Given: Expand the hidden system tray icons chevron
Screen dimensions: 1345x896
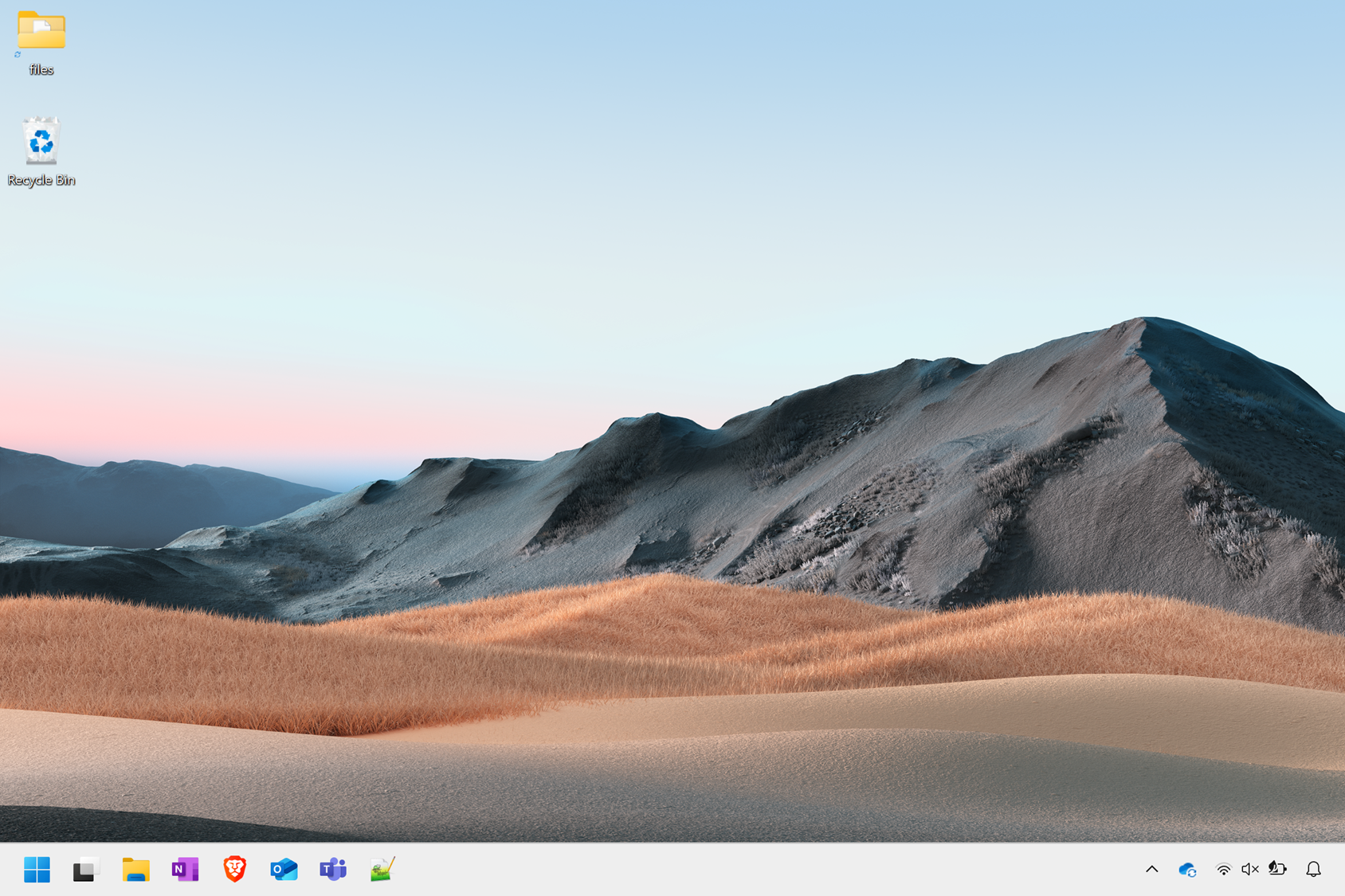Looking at the screenshot, I should pyautogui.click(x=1151, y=869).
